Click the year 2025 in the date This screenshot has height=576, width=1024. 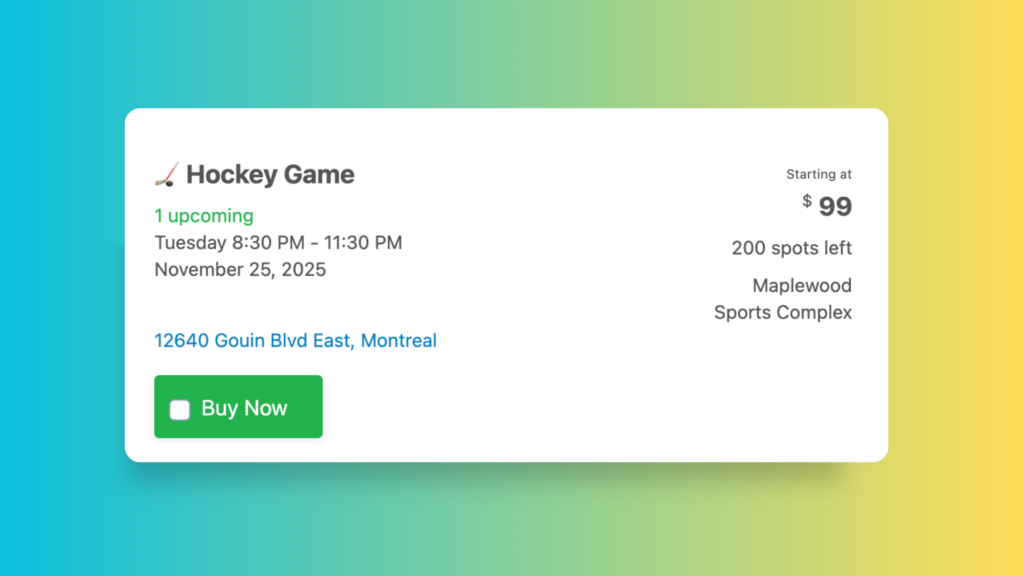(x=303, y=270)
